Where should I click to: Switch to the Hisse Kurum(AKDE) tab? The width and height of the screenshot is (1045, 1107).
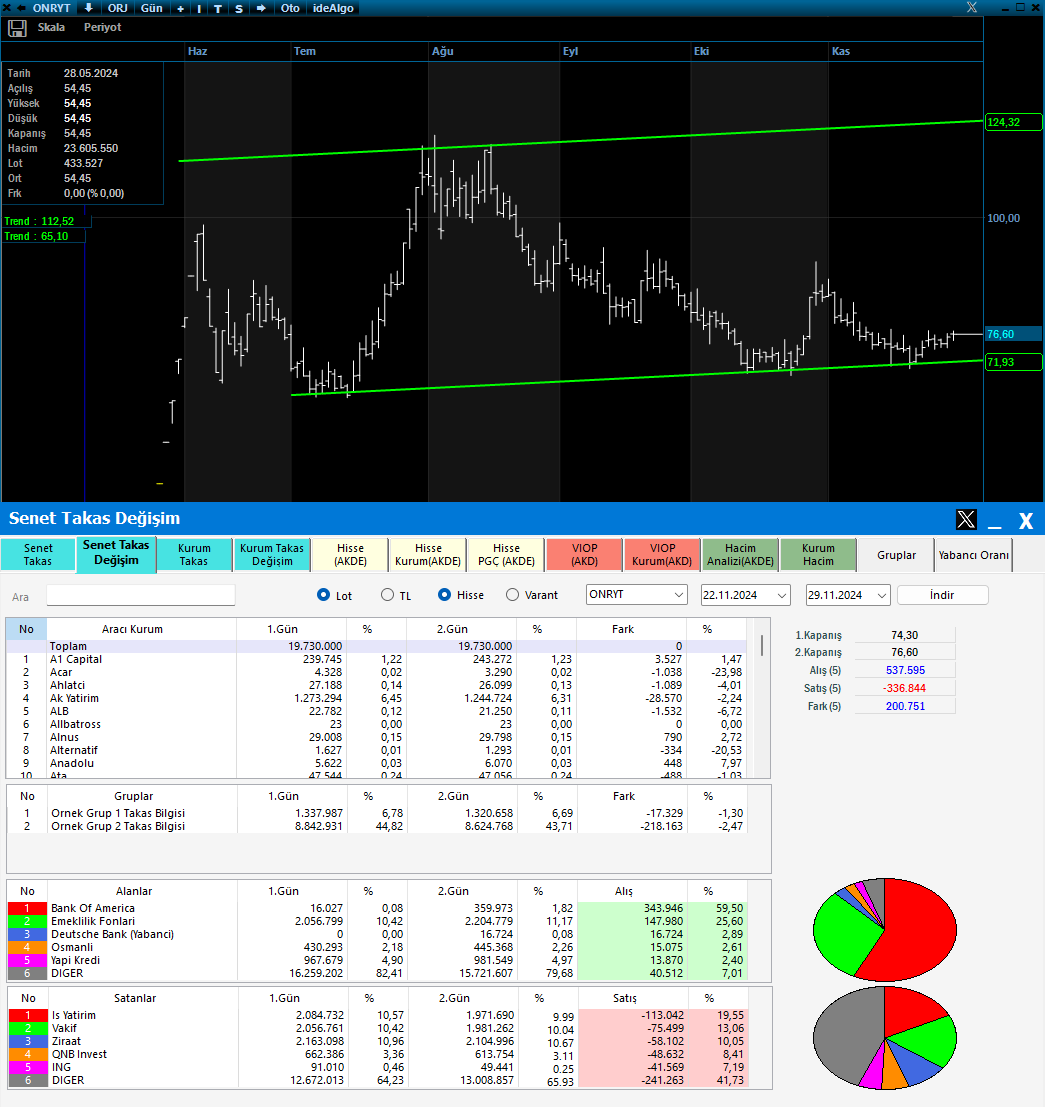click(428, 554)
